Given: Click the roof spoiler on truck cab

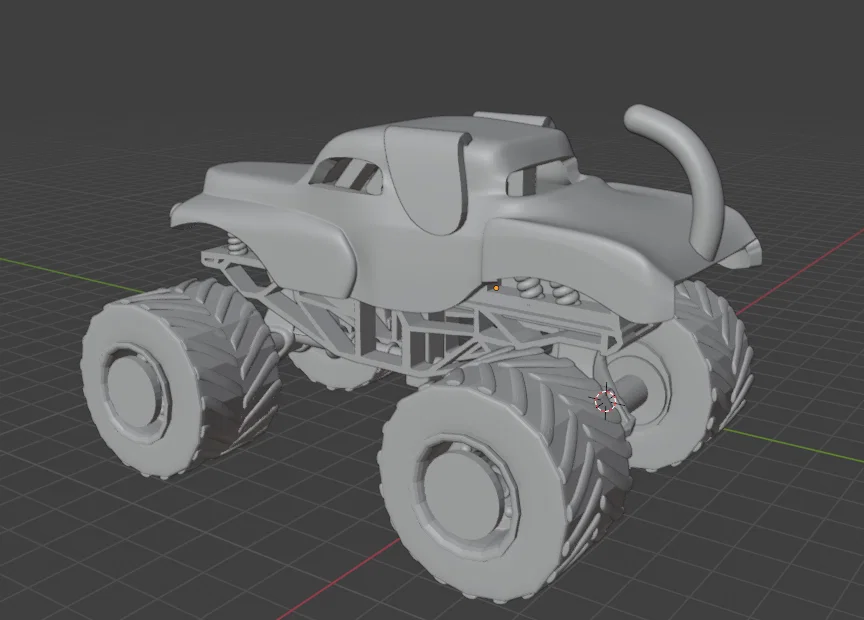Looking at the screenshot, I should (x=514, y=118).
